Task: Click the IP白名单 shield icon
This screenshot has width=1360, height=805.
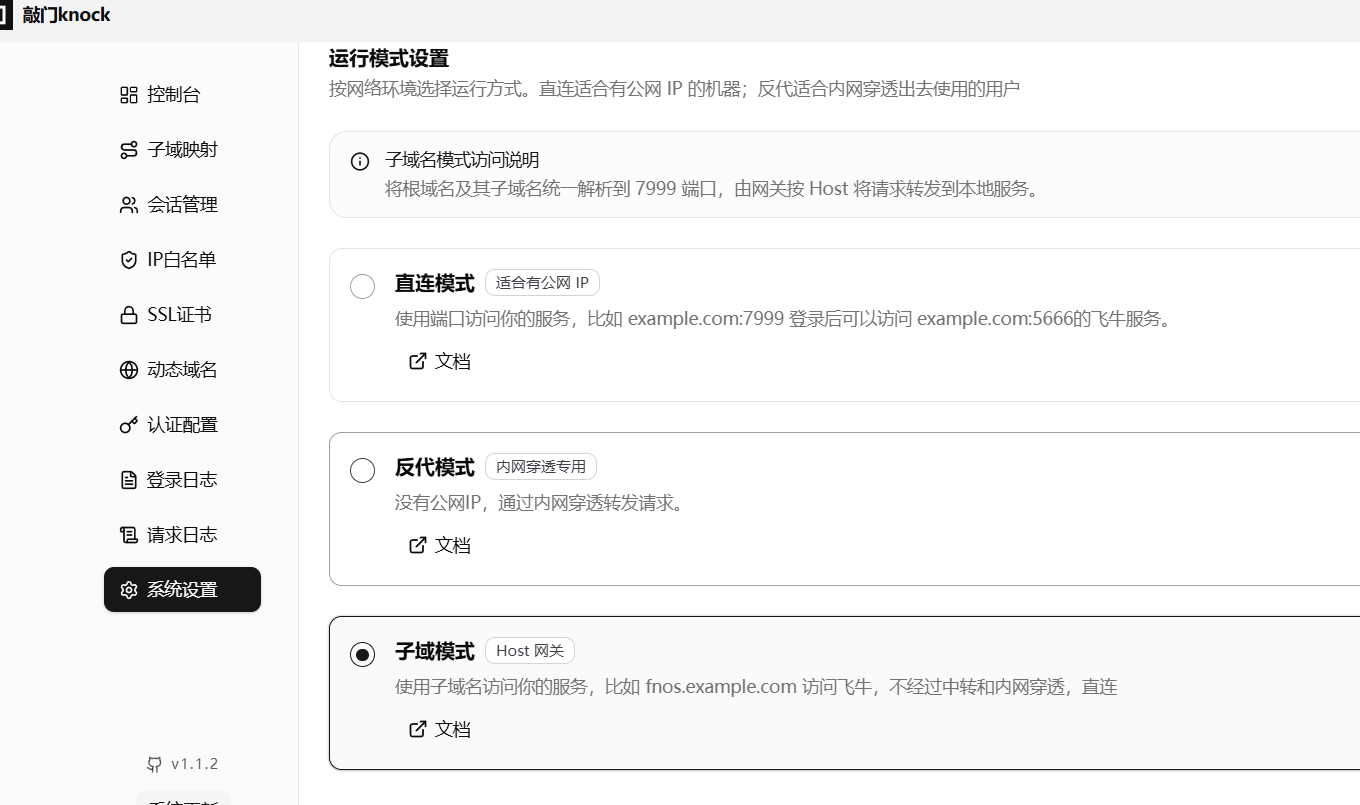Action: tap(128, 260)
